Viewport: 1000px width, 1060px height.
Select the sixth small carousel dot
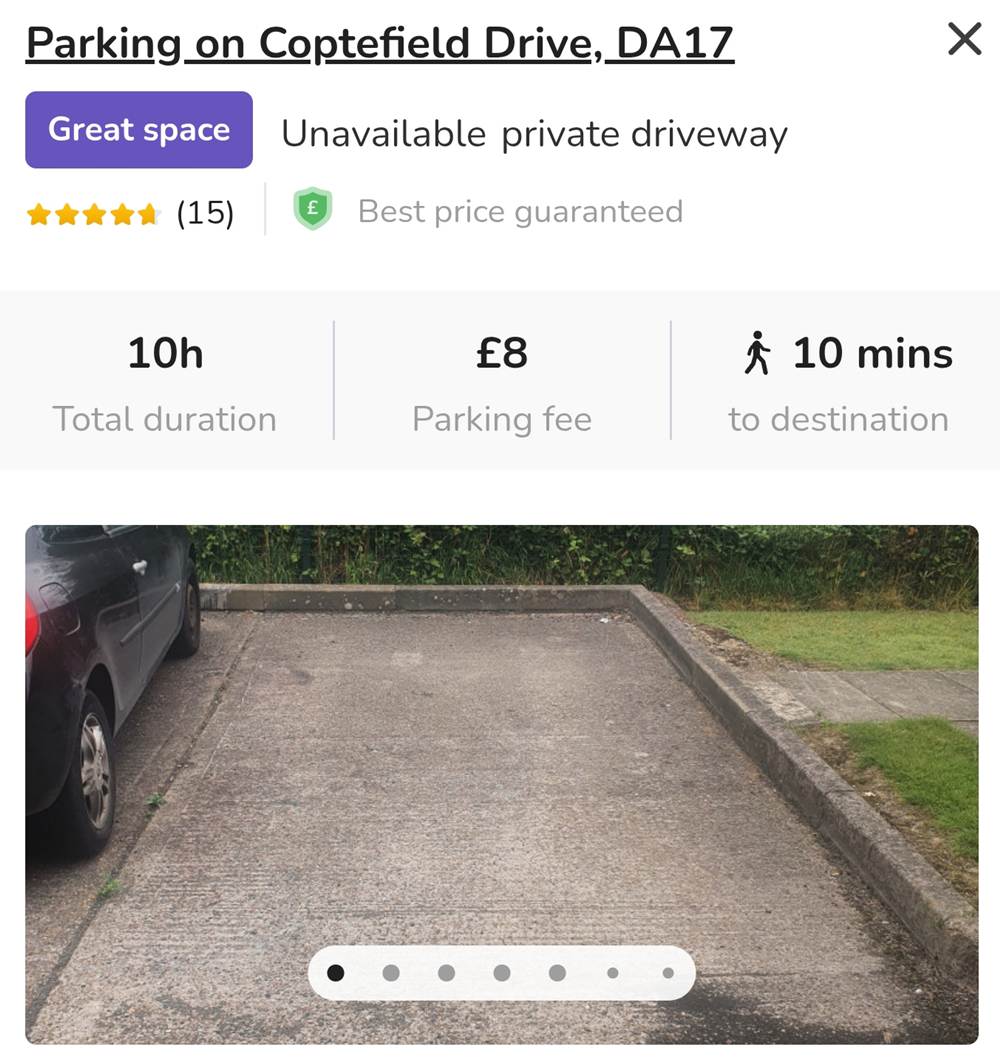(x=612, y=973)
